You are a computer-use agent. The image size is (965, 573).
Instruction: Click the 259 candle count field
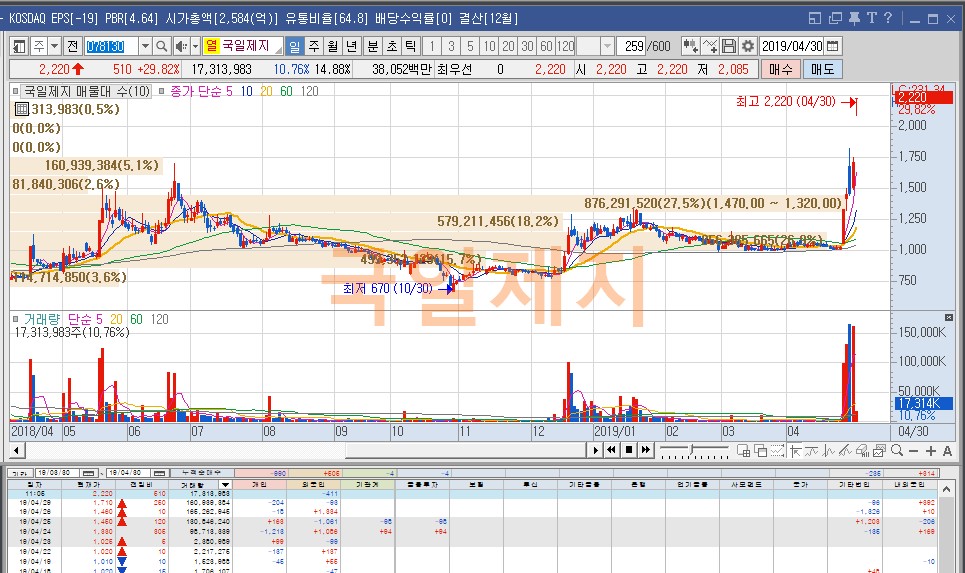[633, 46]
